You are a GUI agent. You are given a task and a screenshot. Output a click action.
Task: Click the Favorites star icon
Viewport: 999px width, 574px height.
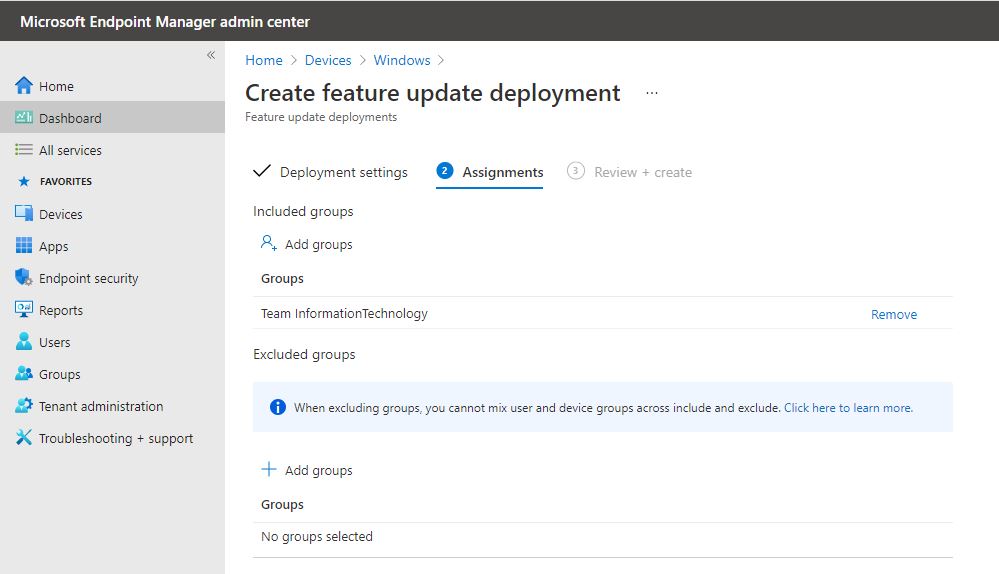pos(24,182)
